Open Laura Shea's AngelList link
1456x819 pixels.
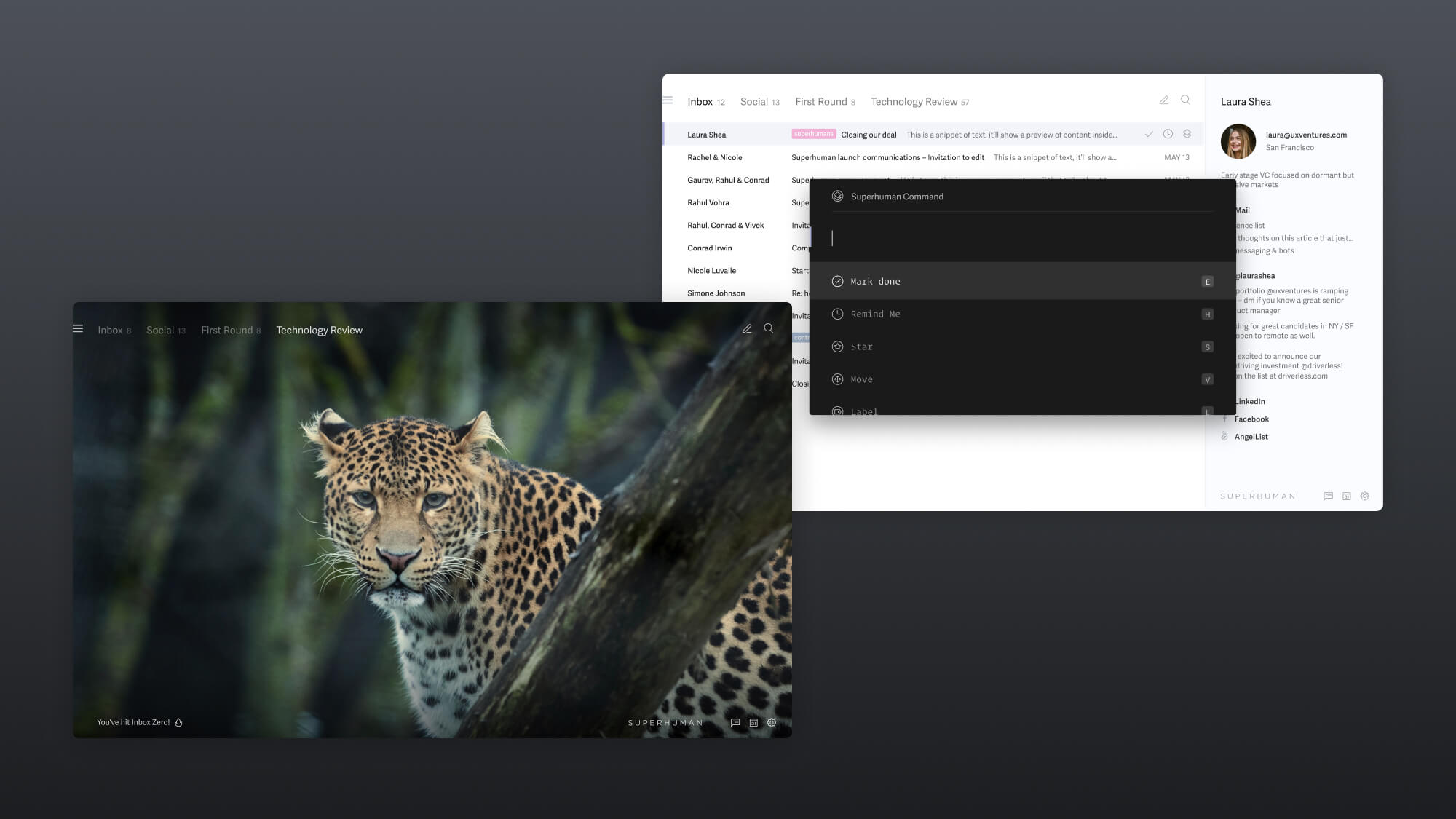[1251, 437]
